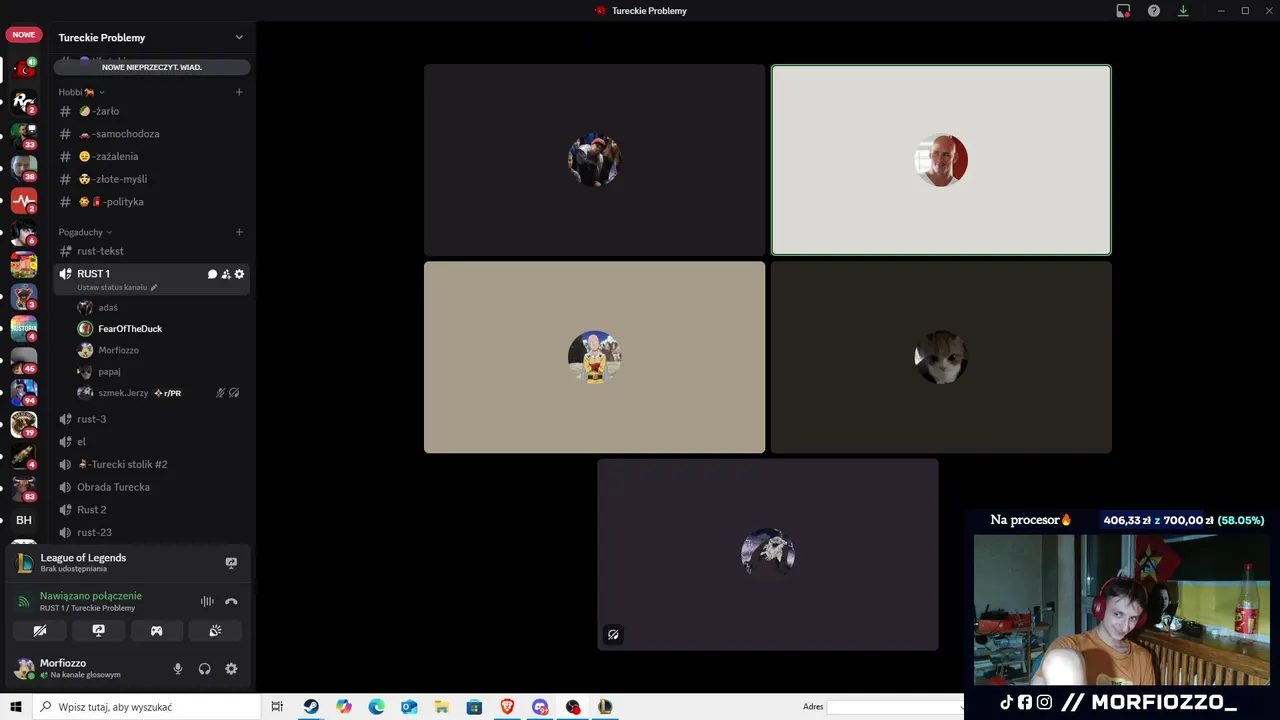Launch Steam from the taskbar
Screen dimensions: 1280x720
(x=311, y=707)
